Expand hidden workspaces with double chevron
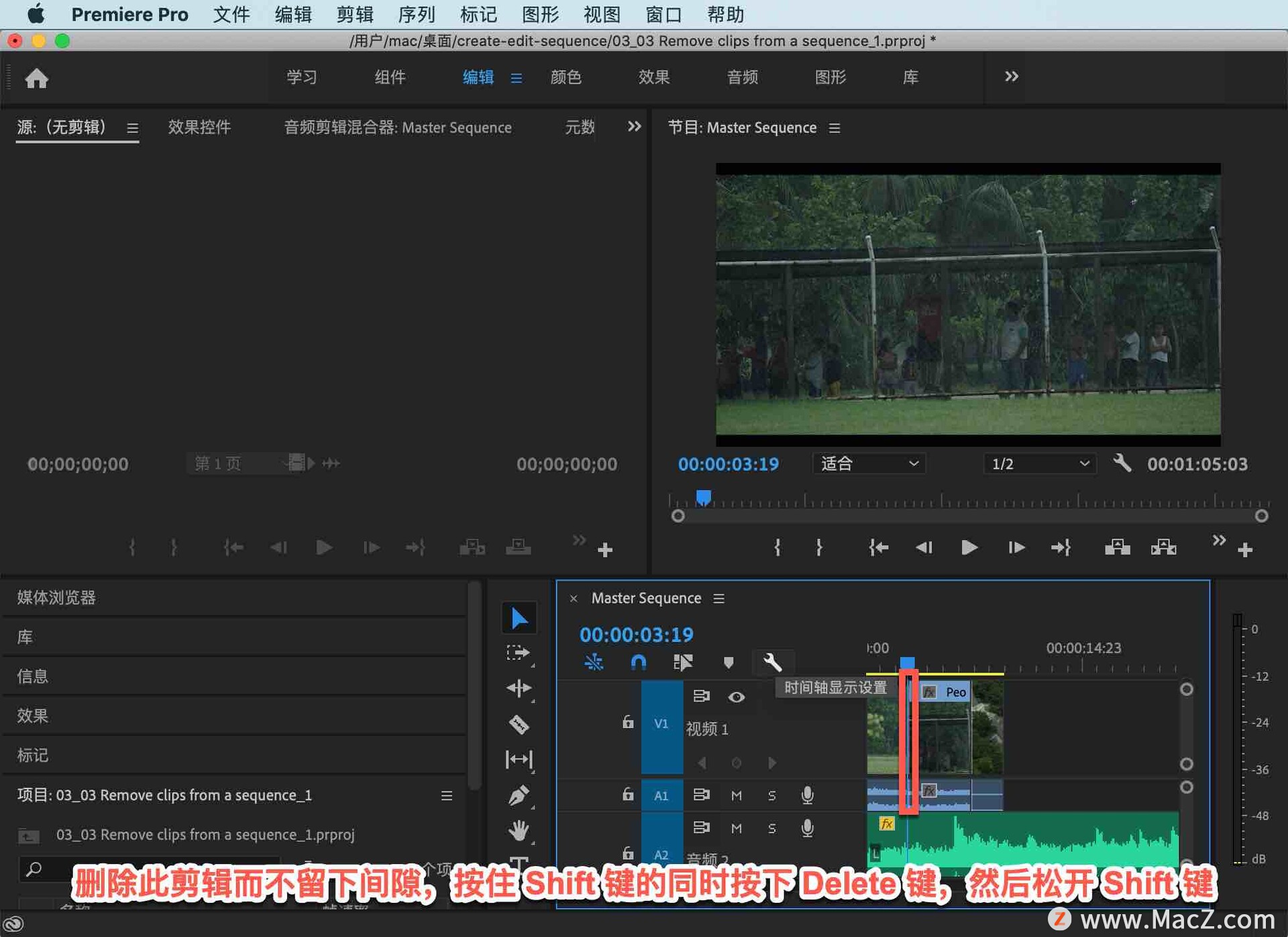Screen dimensions: 1288x937 click(1011, 76)
